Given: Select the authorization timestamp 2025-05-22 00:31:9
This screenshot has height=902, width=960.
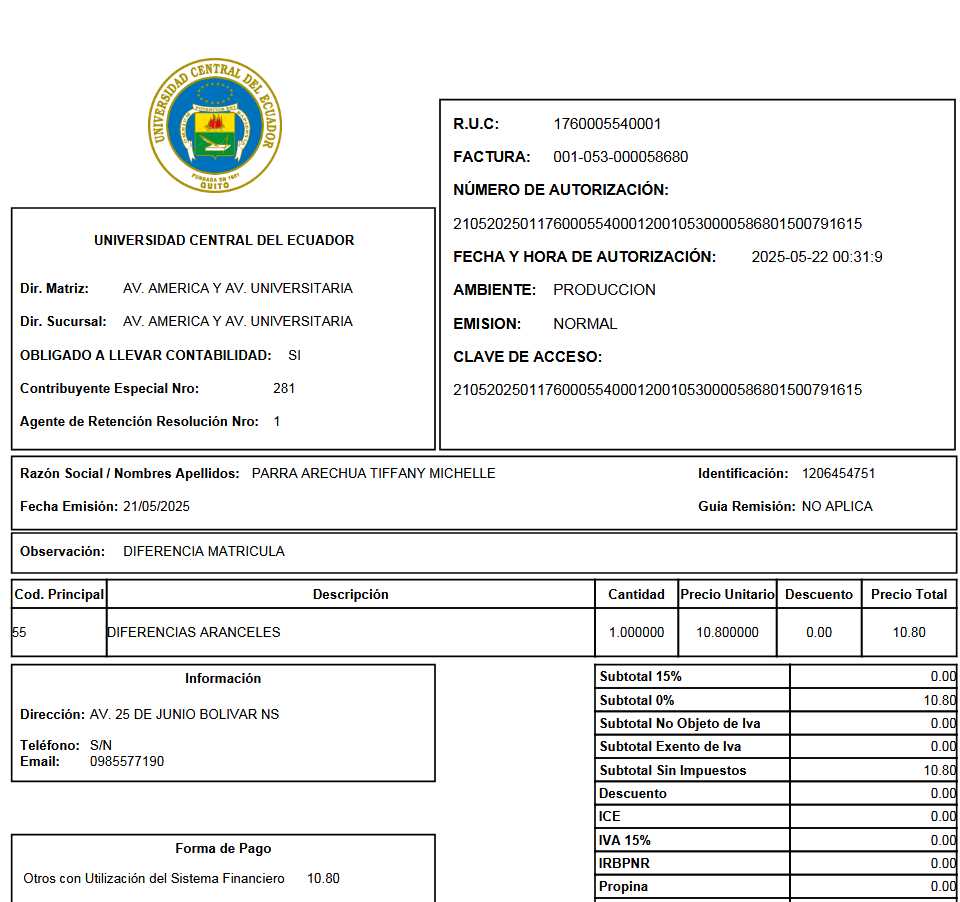Looking at the screenshot, I should coord(817,257).
